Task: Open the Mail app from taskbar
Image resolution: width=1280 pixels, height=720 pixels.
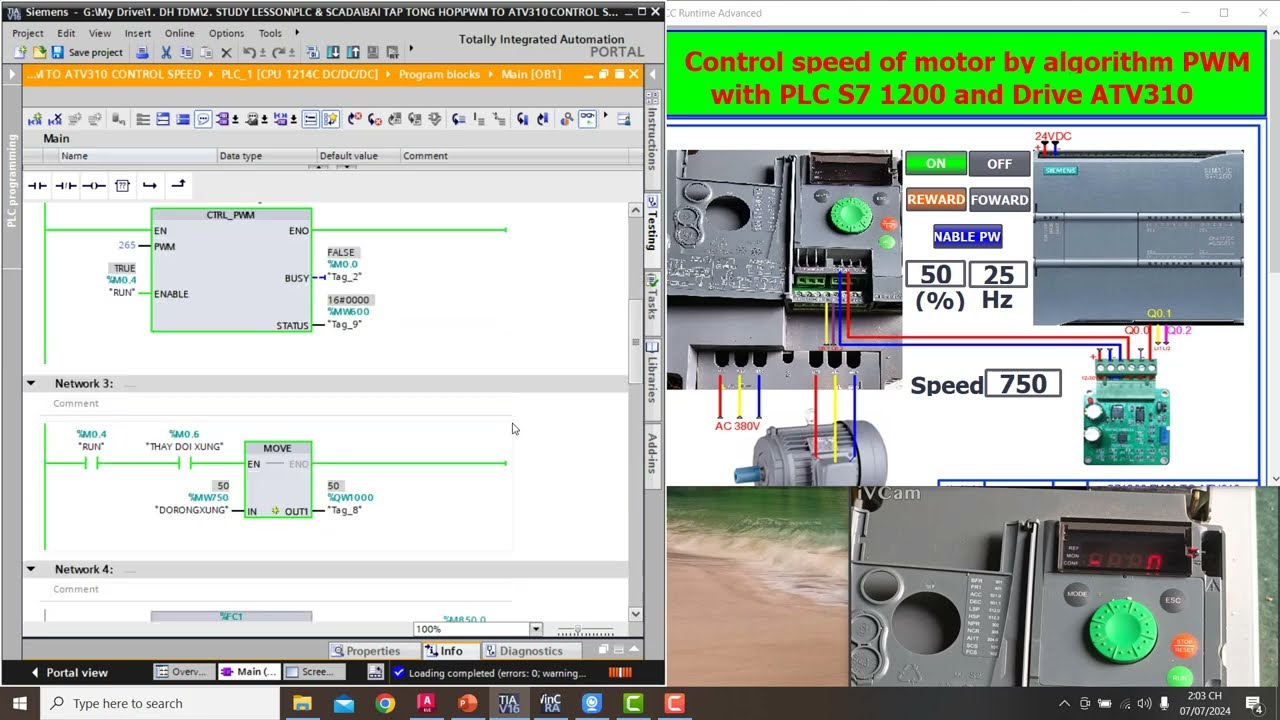Action: point(344,703)
